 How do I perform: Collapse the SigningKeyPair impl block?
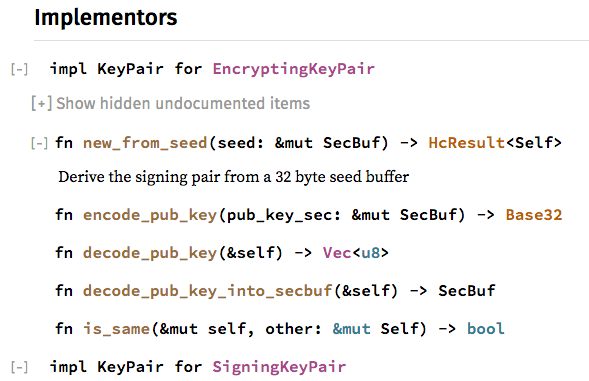point(19,367)
